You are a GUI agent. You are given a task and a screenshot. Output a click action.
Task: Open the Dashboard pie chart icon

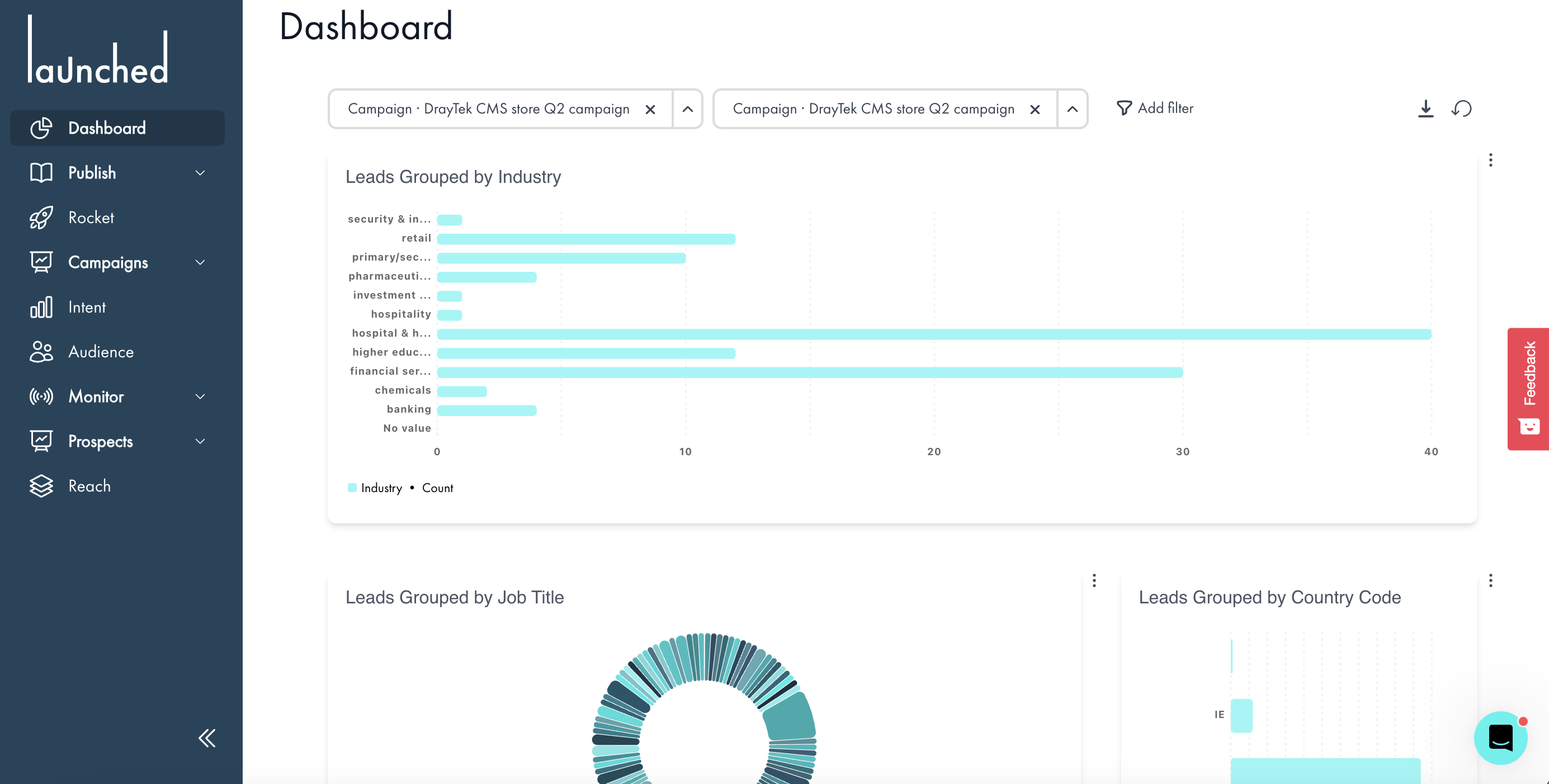(41, 128)
